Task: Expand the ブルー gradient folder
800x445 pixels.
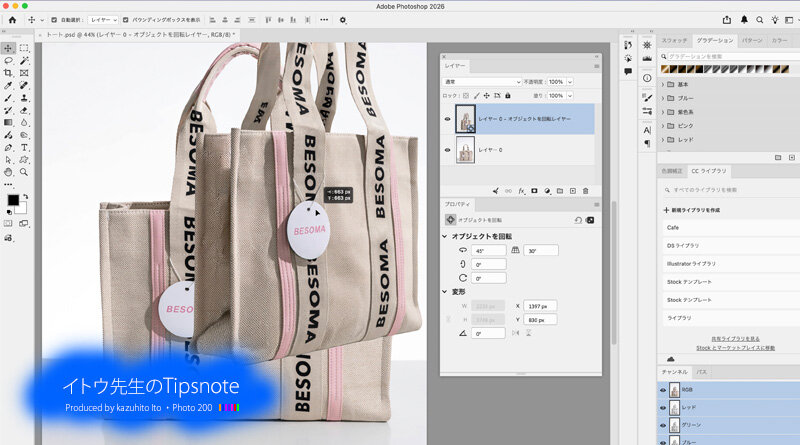Action: click(x=663, y=98)
